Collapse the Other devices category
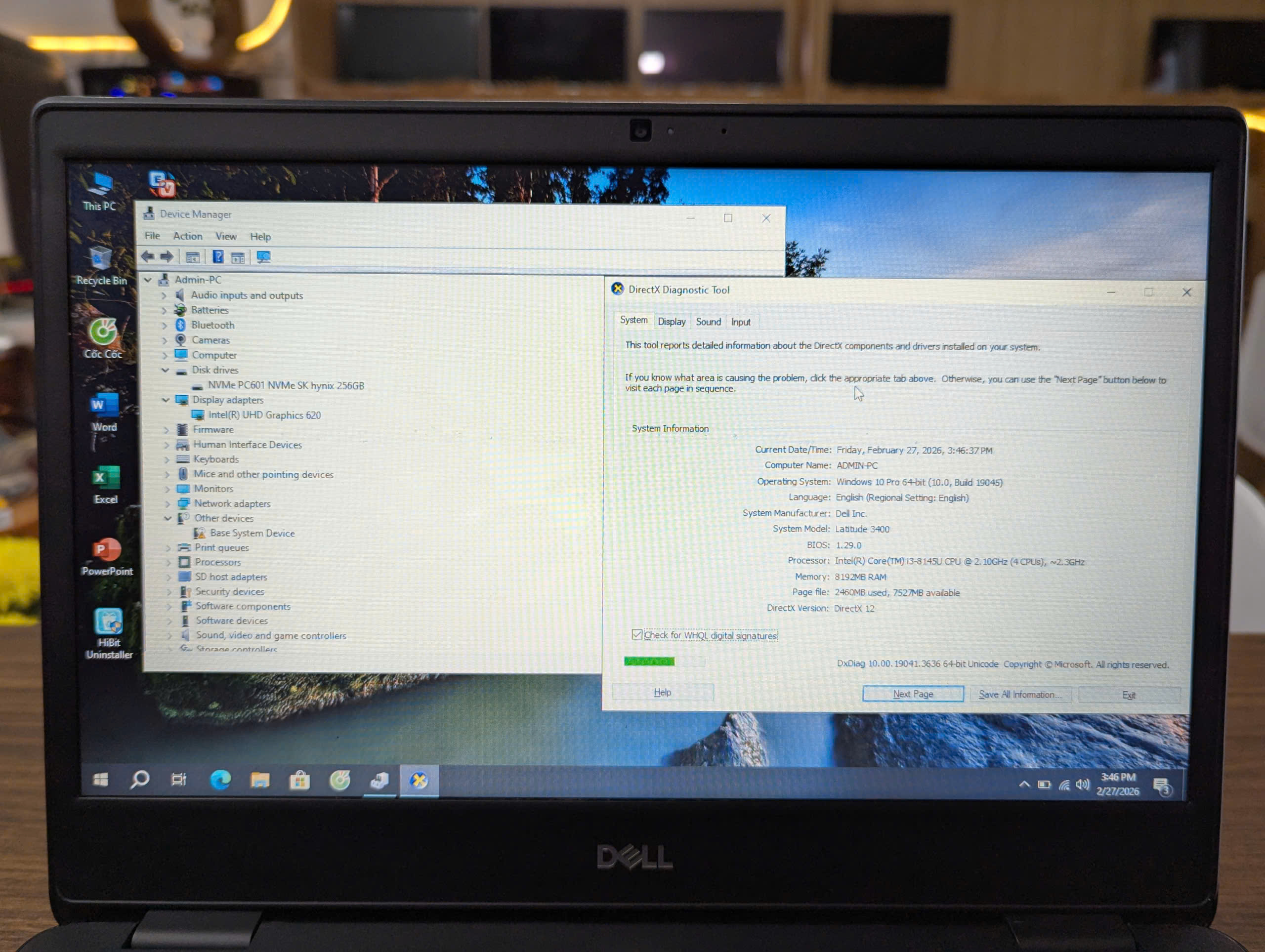The height and width of the screenshot is (952, 1265). pyautogui.click(x=168, y=518)
